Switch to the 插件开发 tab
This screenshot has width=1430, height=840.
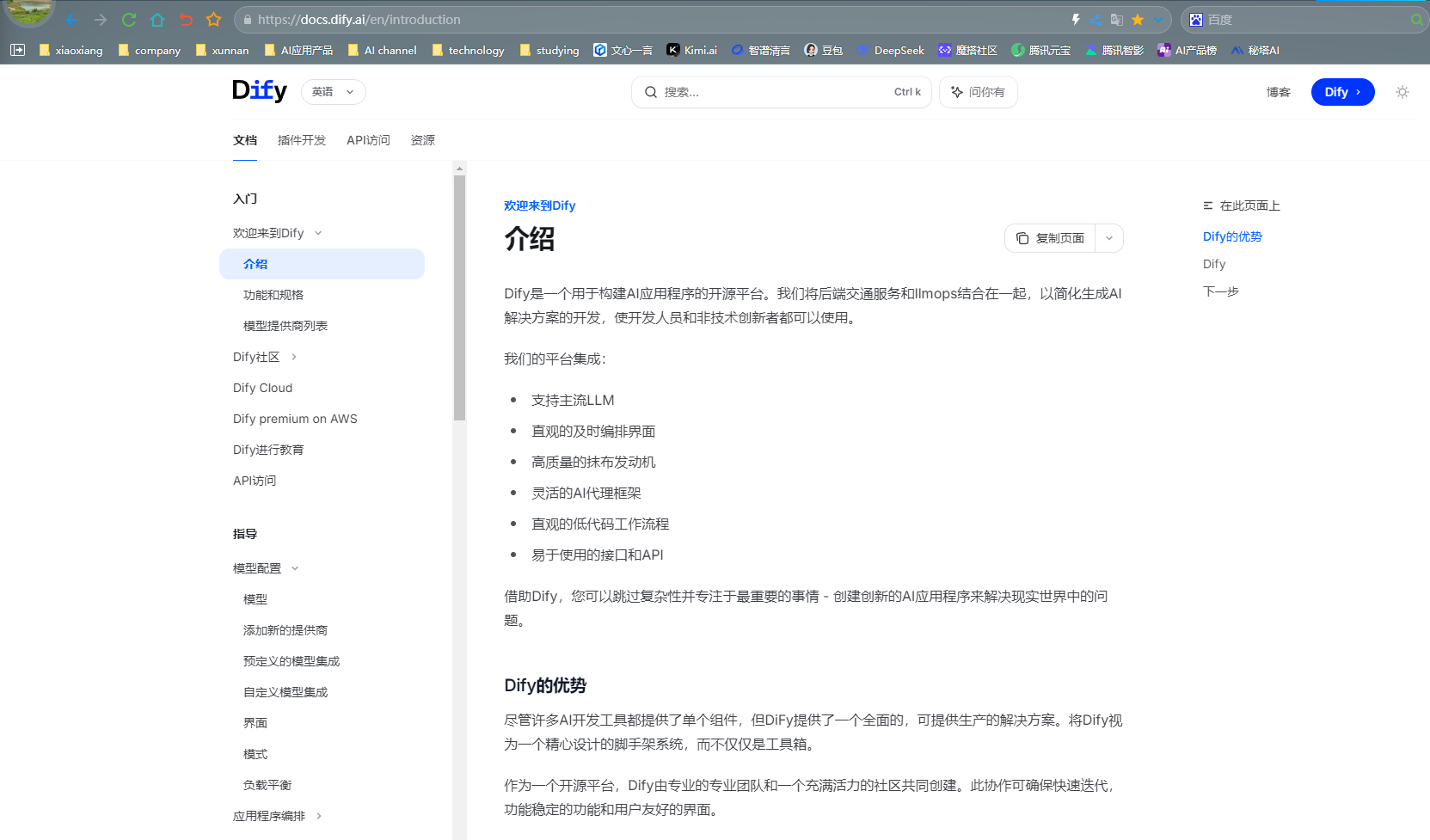click(301, 140)
